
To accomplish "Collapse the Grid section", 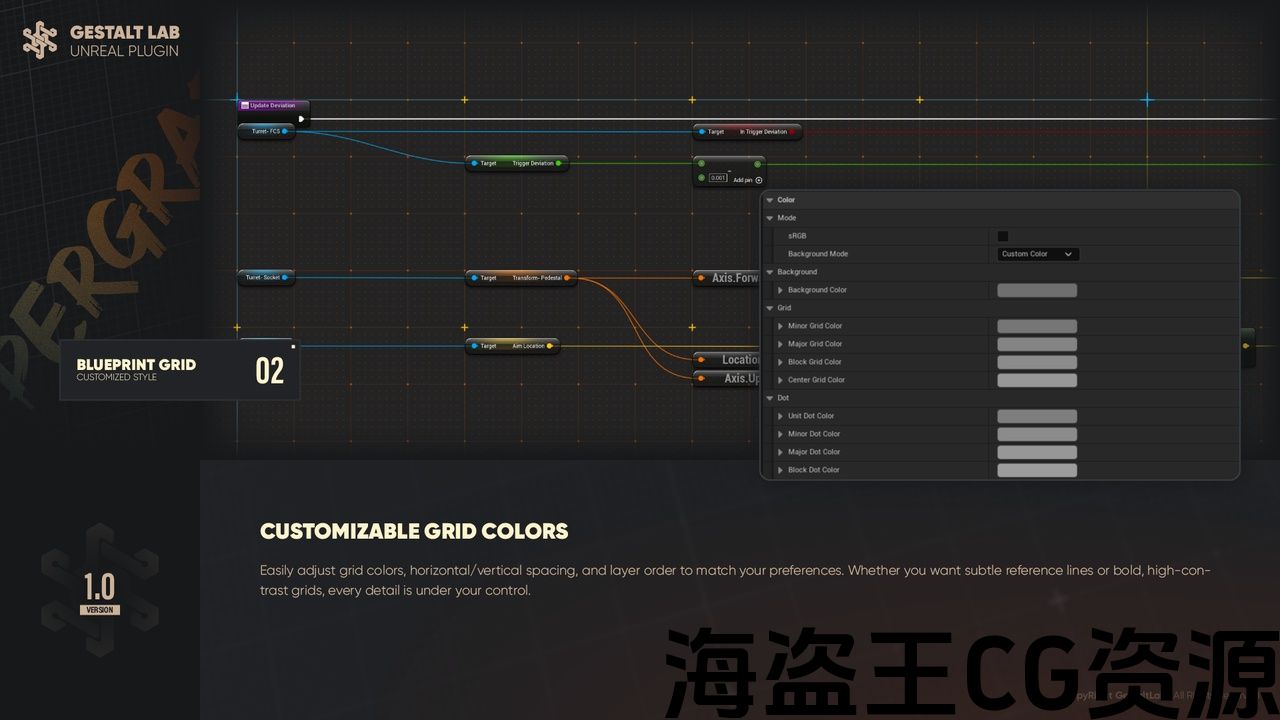I will click(770, 308).
